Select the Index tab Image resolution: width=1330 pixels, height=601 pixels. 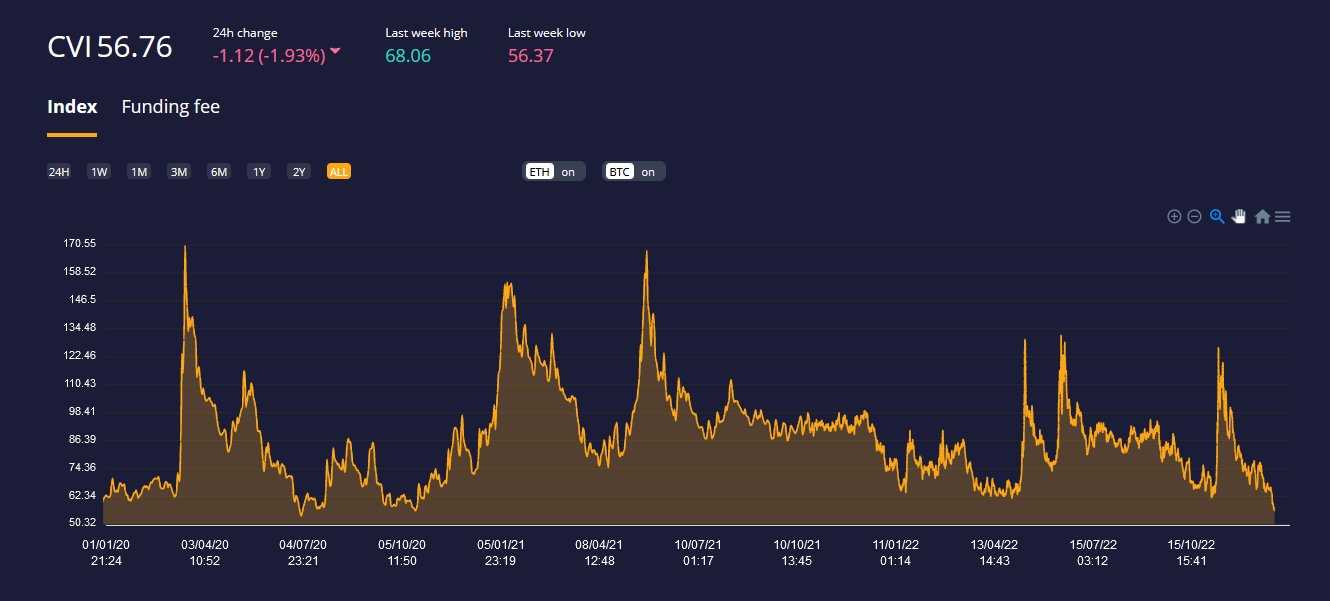[72, 107]
